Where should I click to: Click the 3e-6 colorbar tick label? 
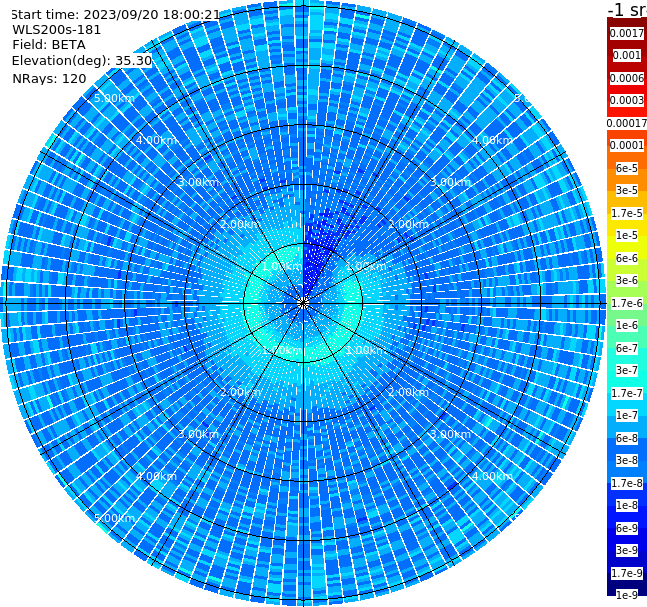(627, 280)
